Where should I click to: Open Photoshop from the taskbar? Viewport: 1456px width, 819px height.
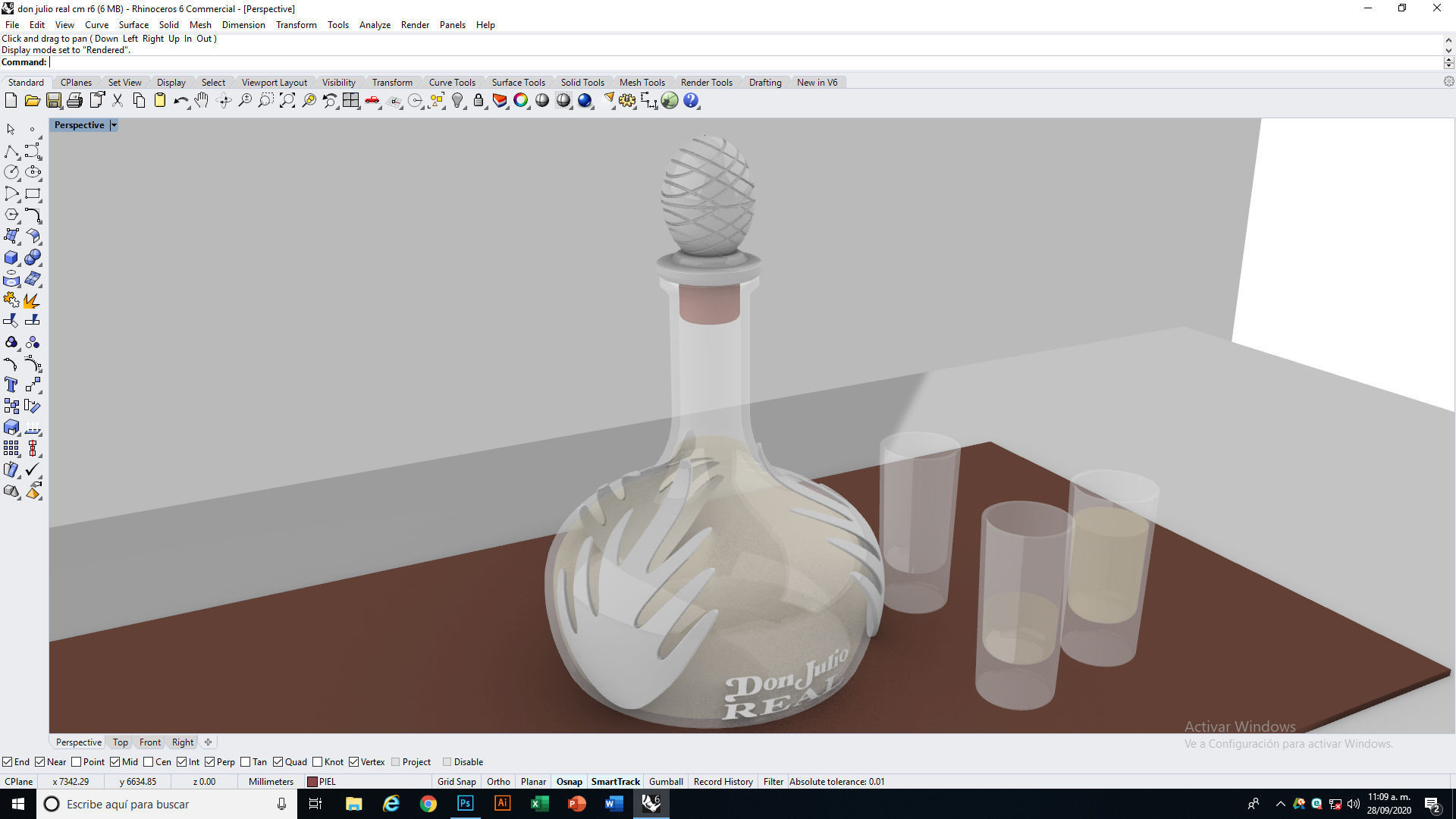coord(465,804)
